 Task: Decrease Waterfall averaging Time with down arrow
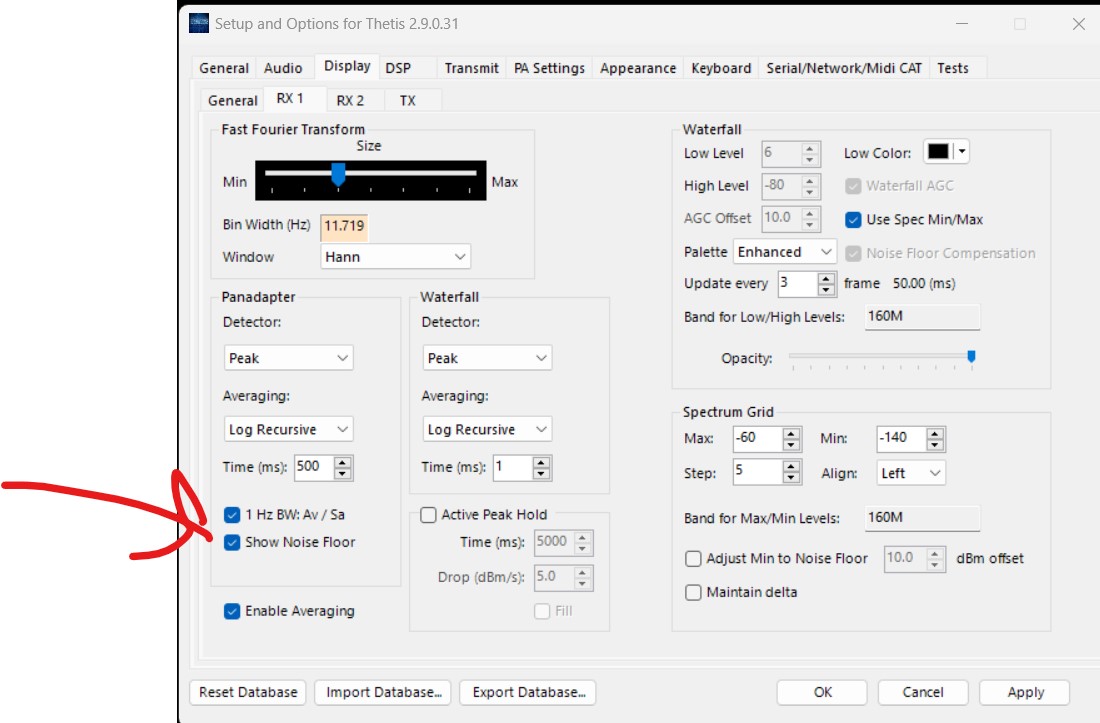click(542, 472)
